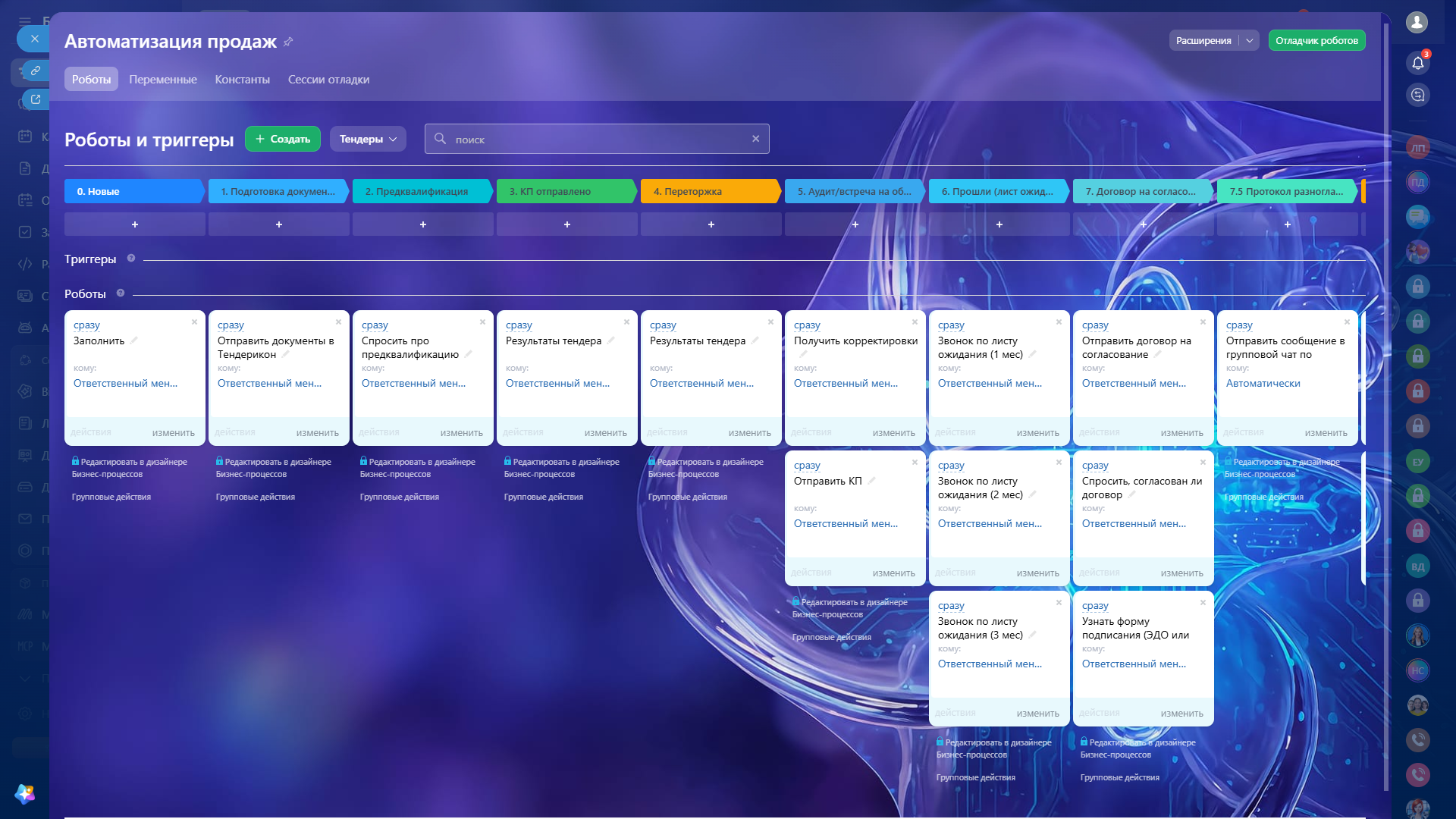
Task: Click the open in new window side button
Action: (x=35, y=99)
